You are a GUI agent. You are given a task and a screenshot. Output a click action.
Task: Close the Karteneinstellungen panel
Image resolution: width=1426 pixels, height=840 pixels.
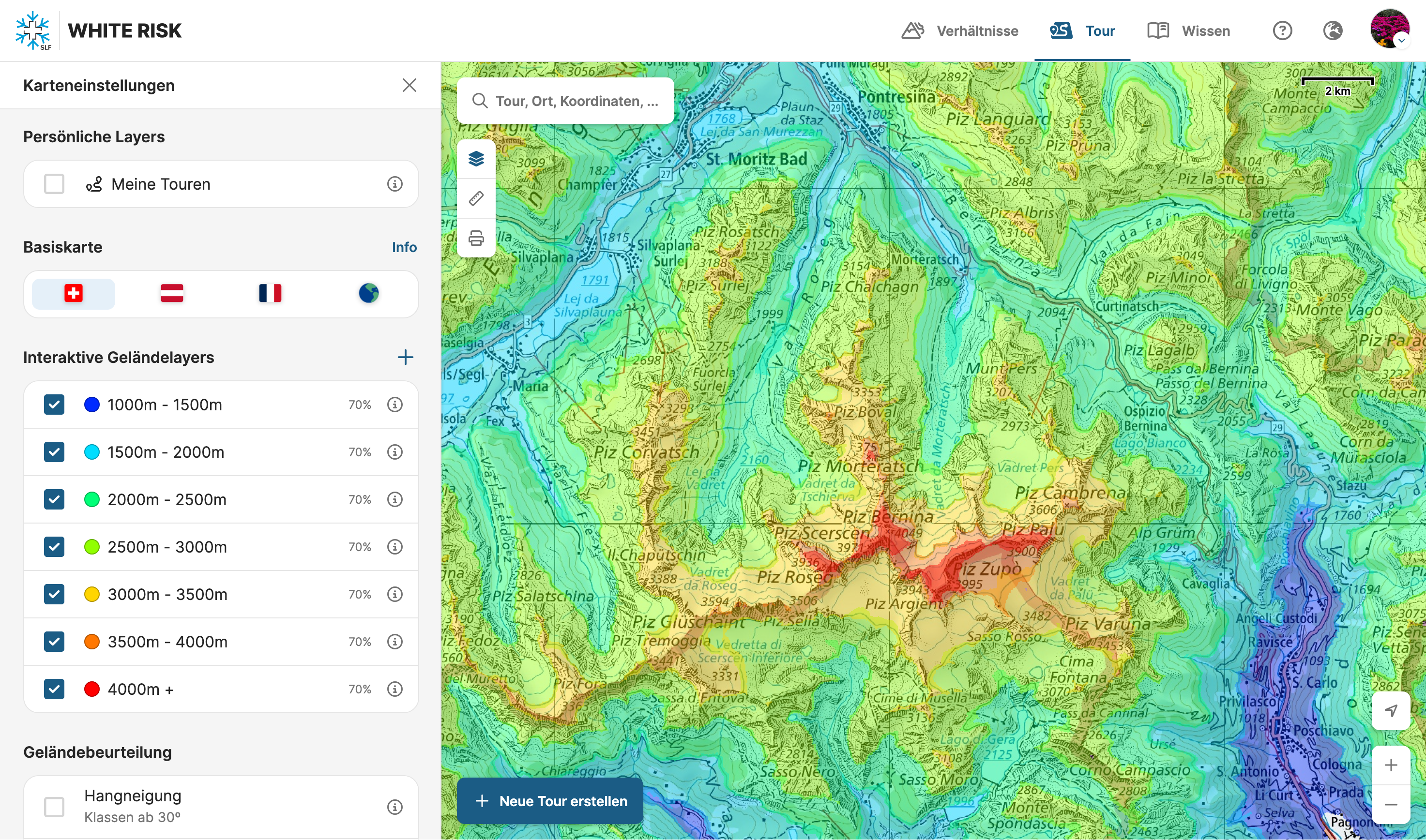pyautogui.click(x=410, y=86)
